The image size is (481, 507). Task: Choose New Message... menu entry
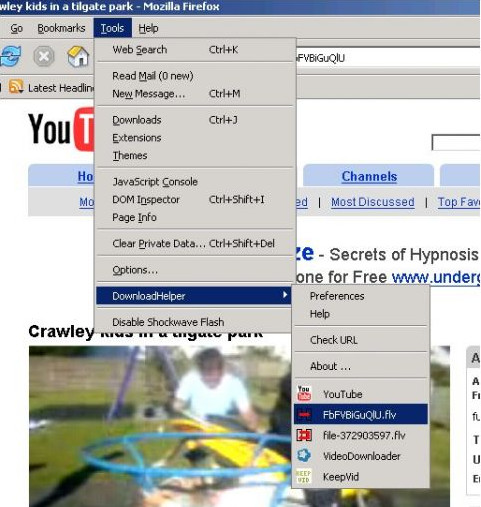pos(195,94)
